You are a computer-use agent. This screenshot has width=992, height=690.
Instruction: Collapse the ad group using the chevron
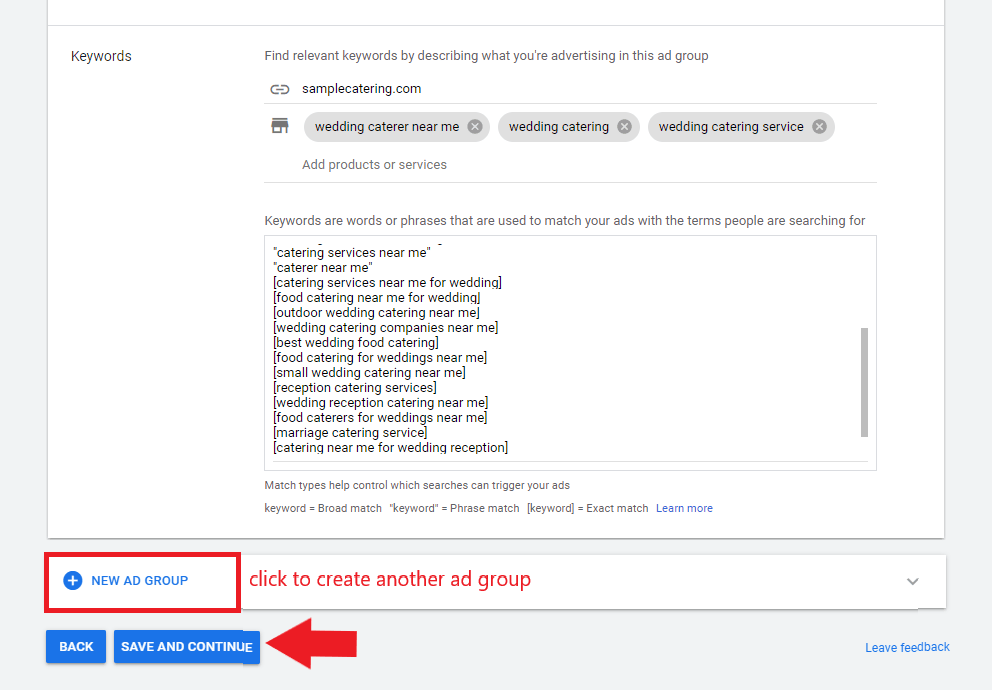click(912, 580)
